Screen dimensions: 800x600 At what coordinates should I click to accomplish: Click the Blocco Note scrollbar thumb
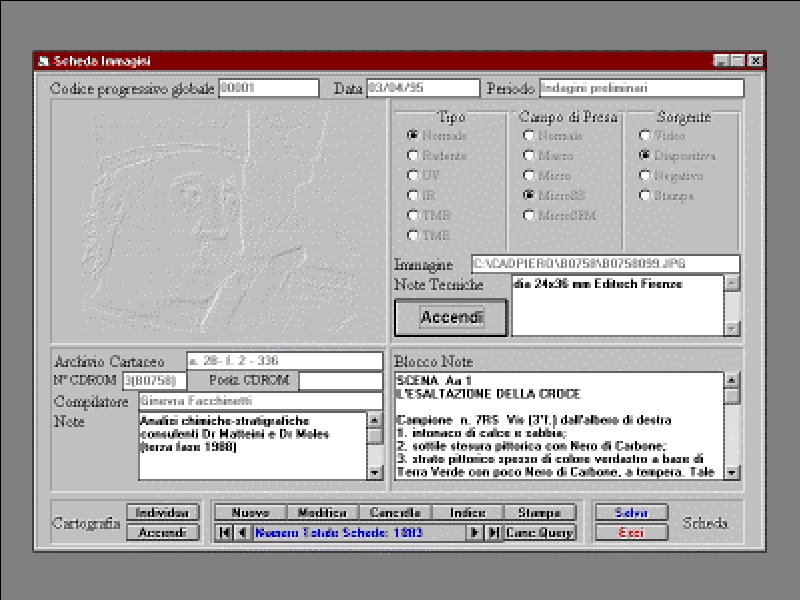[732, 396]
